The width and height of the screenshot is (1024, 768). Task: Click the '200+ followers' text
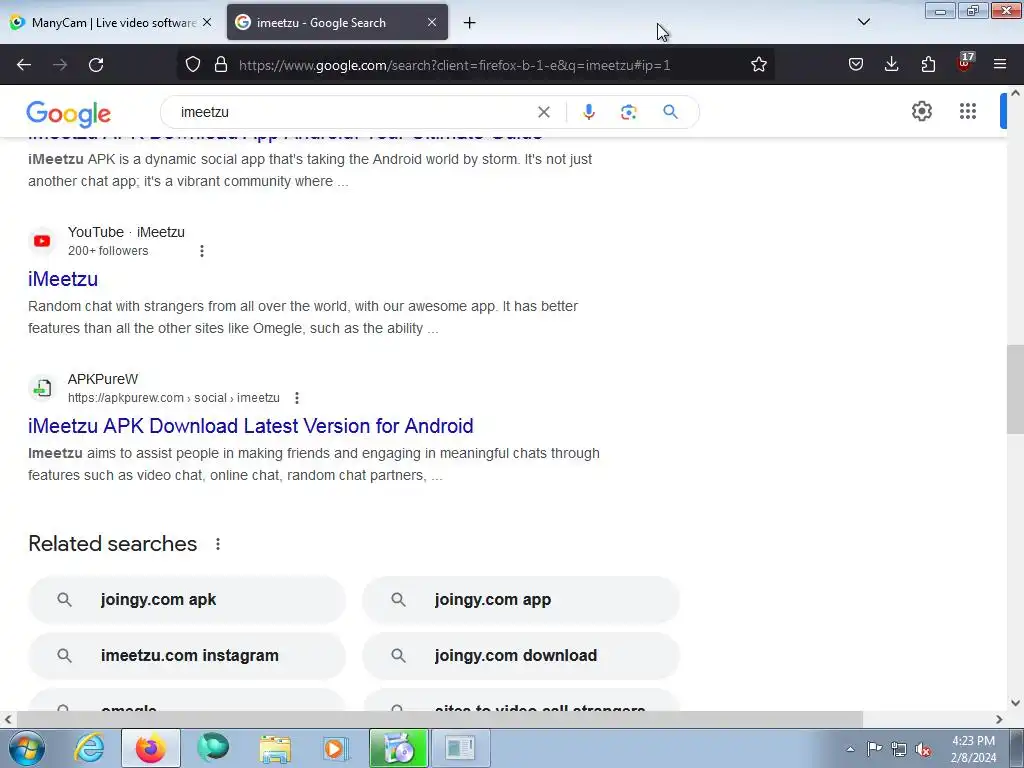point(108,251)
